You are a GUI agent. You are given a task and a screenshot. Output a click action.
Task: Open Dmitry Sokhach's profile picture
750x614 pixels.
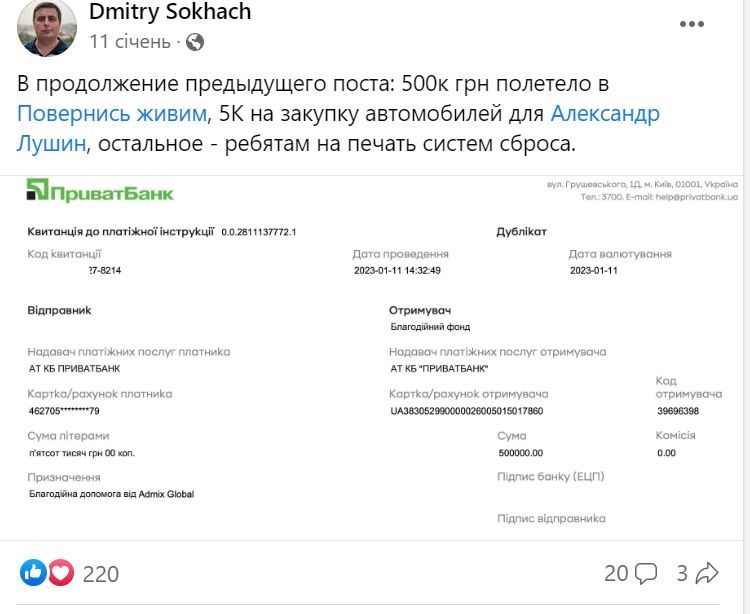46,27
